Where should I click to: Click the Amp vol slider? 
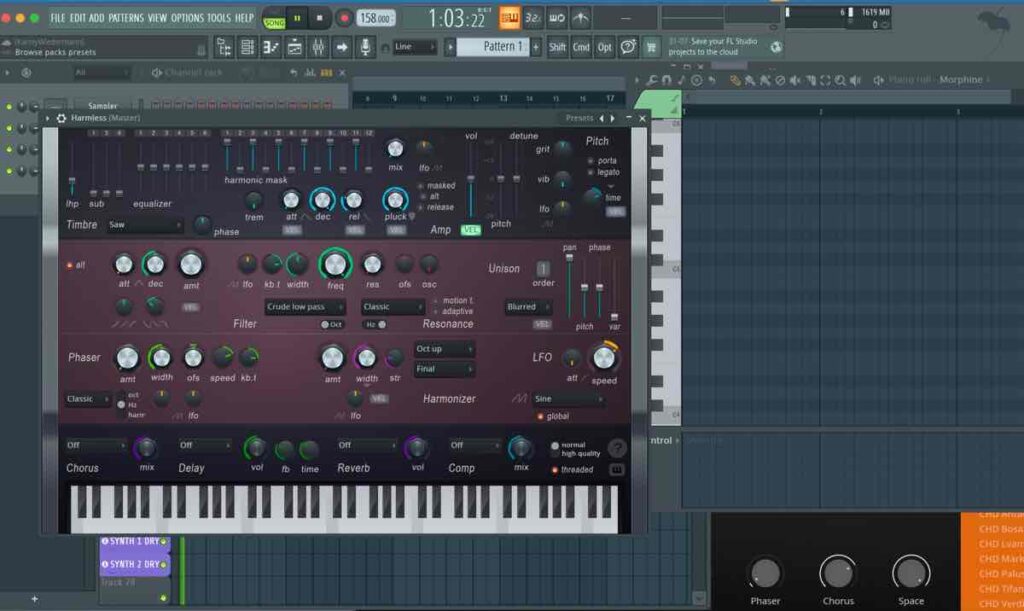tap(470, 178)
